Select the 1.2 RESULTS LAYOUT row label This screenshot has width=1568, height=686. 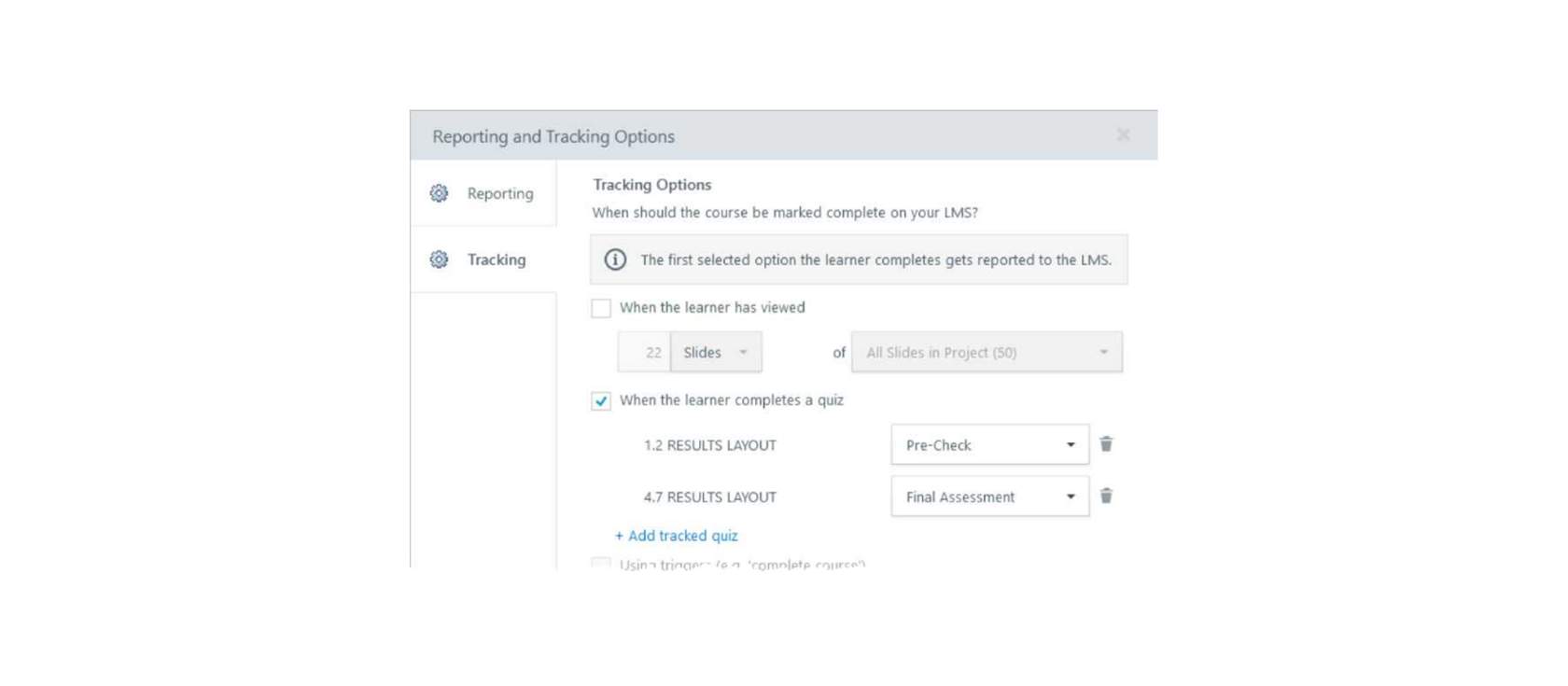click(x=710, y=445)
